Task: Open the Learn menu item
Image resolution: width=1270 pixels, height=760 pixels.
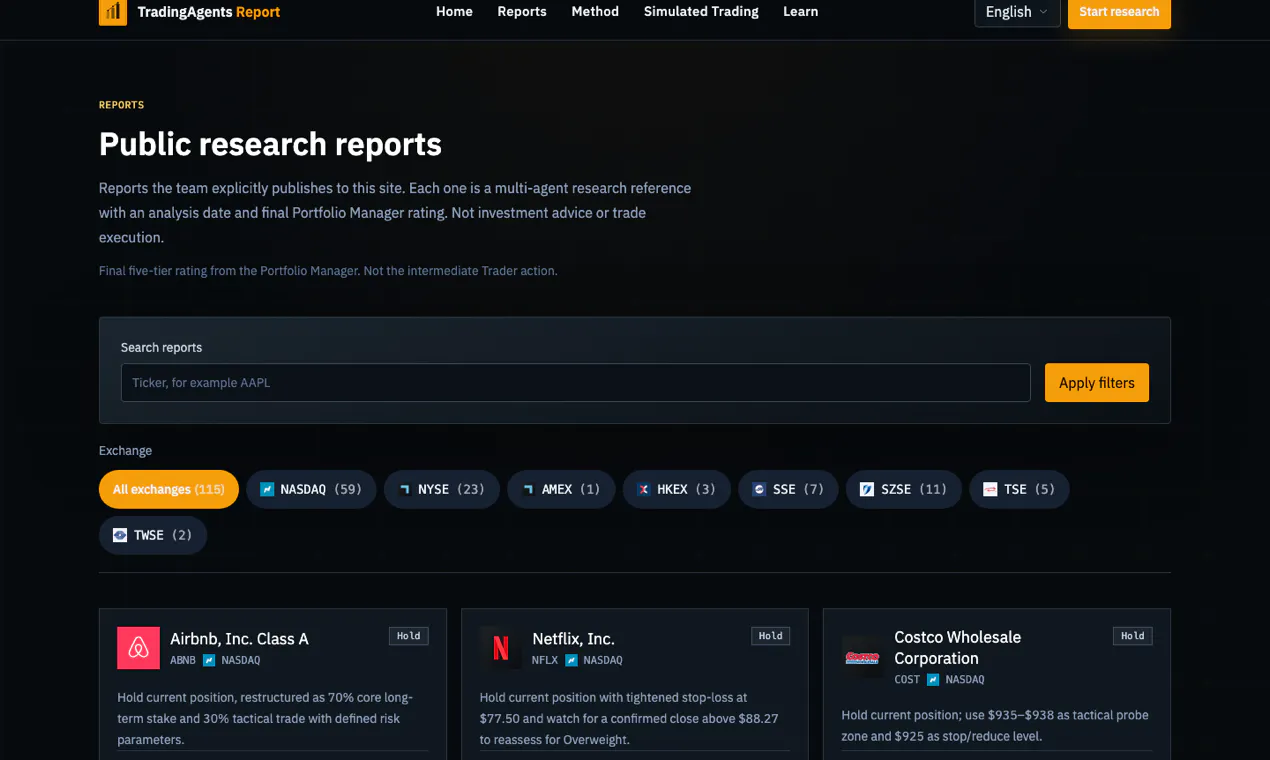Action: tap(800, 12)
